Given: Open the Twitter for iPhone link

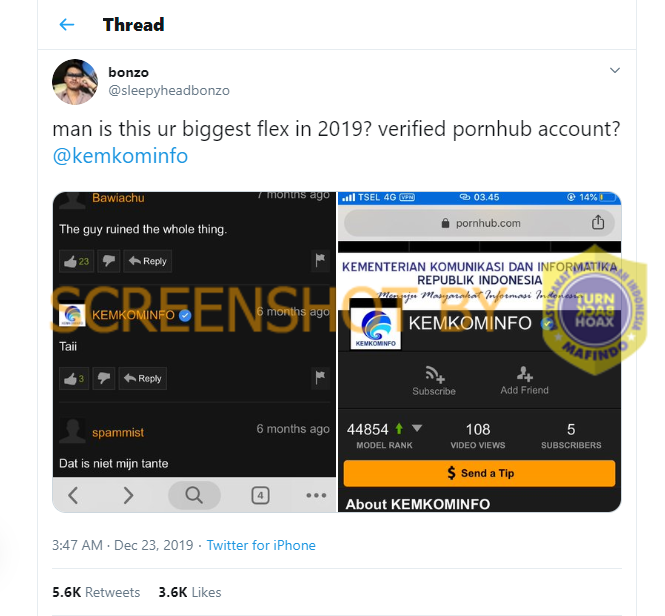Looking at the screenshot, I should tap(261, 545).
